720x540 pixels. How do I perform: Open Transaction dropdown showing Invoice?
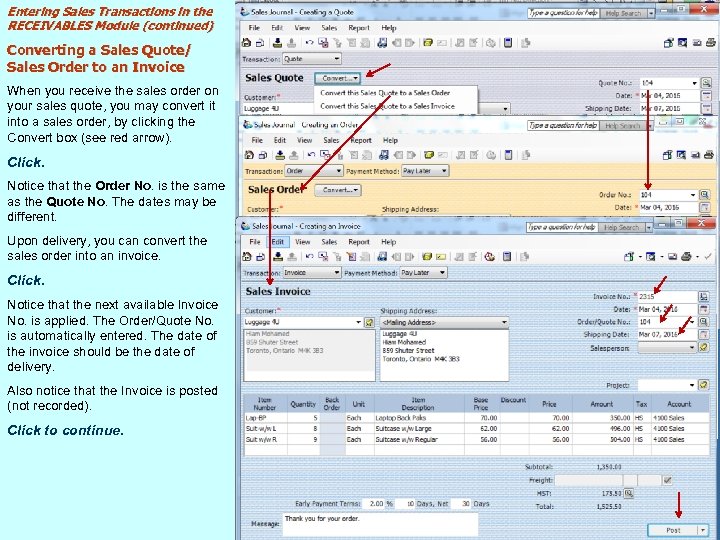pyautogui.click(x=312, y=273)
